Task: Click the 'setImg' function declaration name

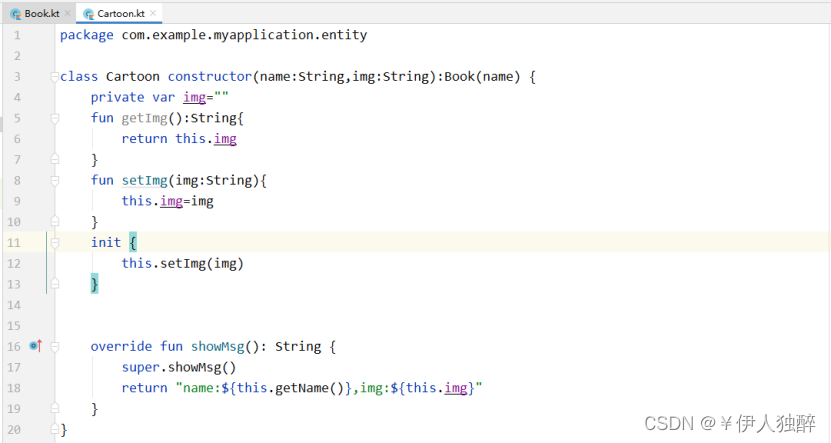Action: pos(145,181)
